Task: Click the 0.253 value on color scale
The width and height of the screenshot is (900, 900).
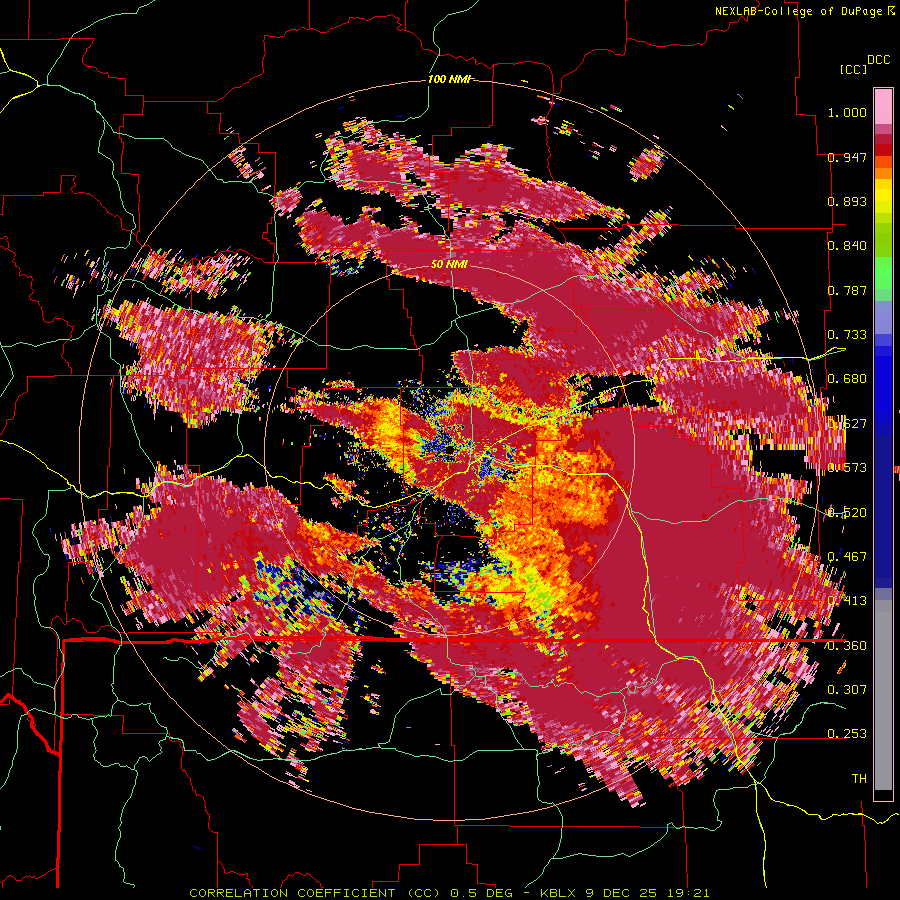Action: pyautogui.click(x=847, y=734)
